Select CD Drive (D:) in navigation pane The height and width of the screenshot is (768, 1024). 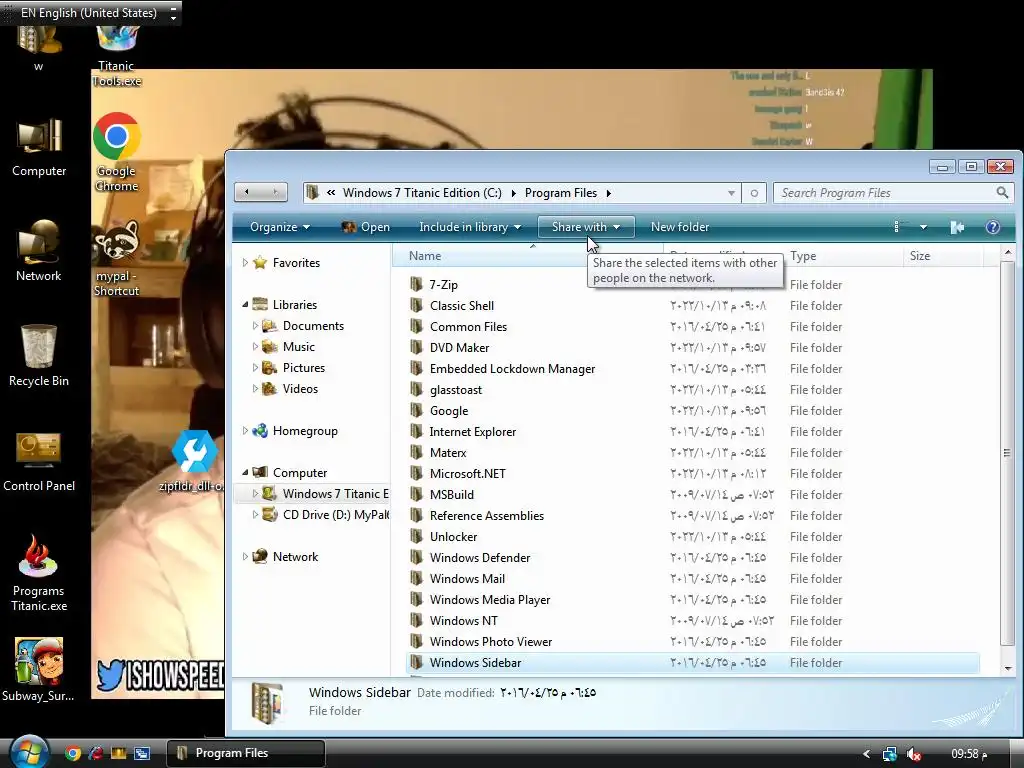point(325,515)
